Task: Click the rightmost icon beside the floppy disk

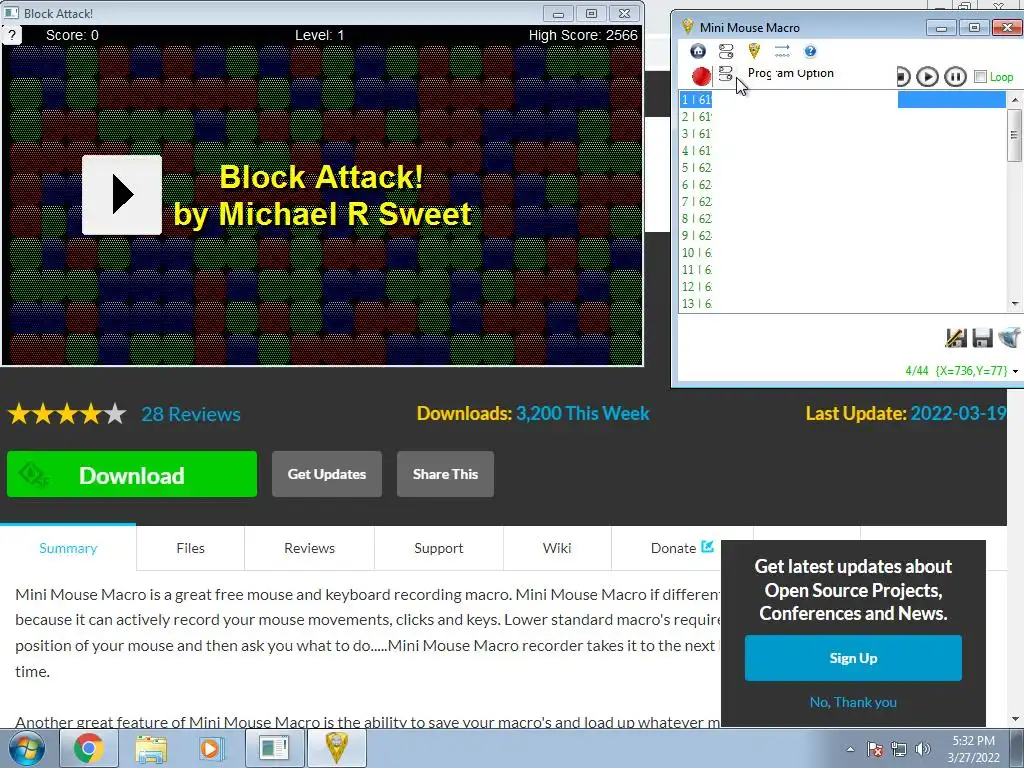Action: [x=1009, y=338]
